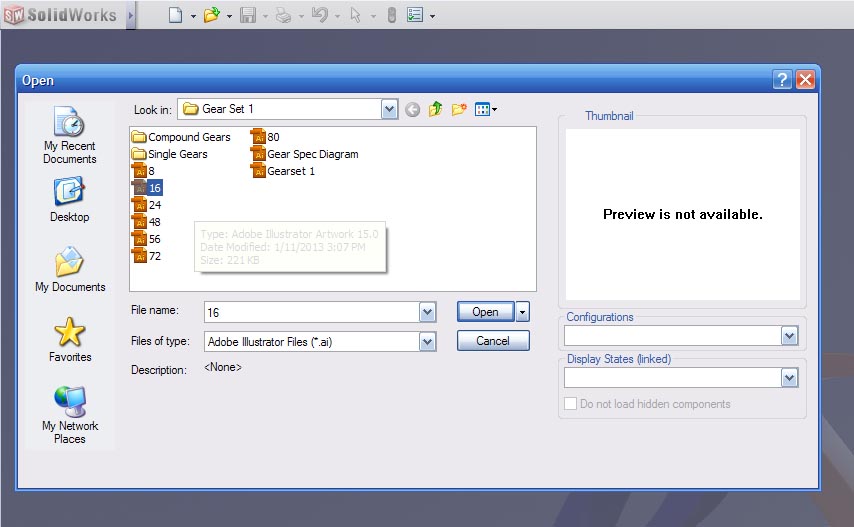Image resolution: width=854 pixels, height=527 pixels.
Task: Select the Gearset 1 file
Action: click(283, 171)
